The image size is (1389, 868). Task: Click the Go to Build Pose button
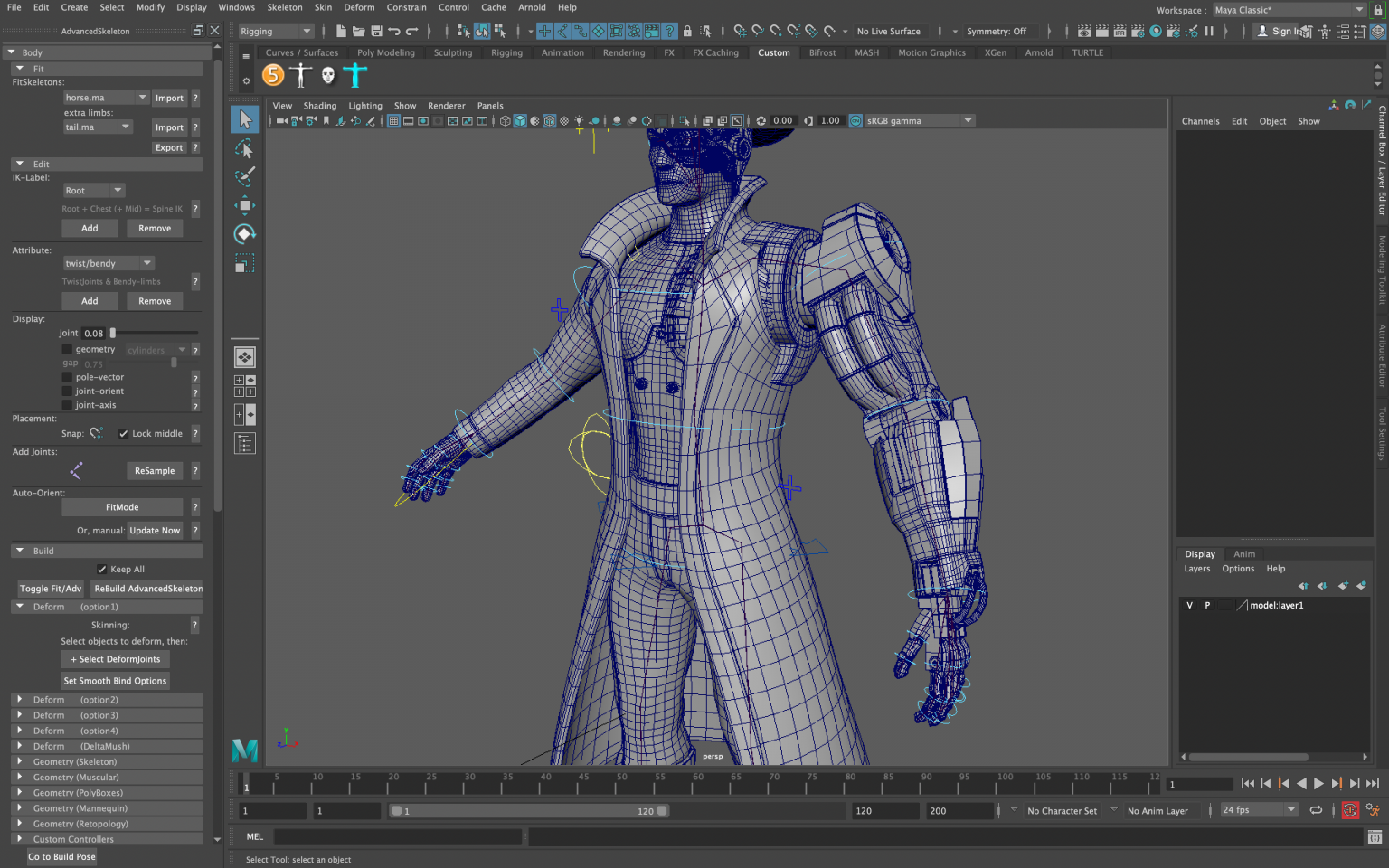(61, 856)
